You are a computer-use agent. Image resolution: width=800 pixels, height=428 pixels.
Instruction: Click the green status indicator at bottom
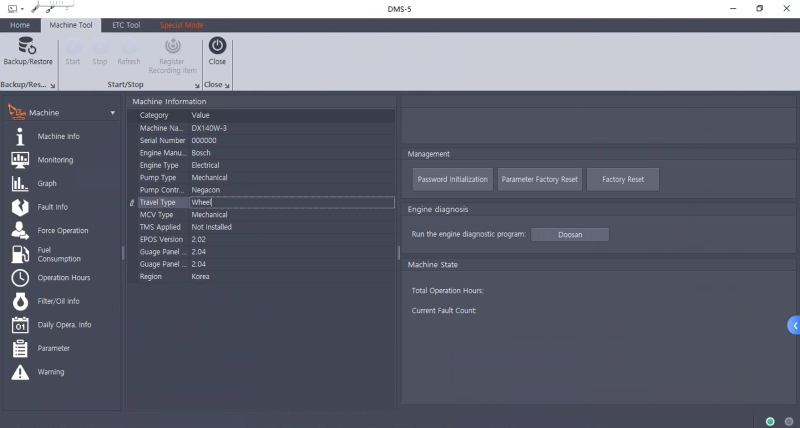coord(770,421)
